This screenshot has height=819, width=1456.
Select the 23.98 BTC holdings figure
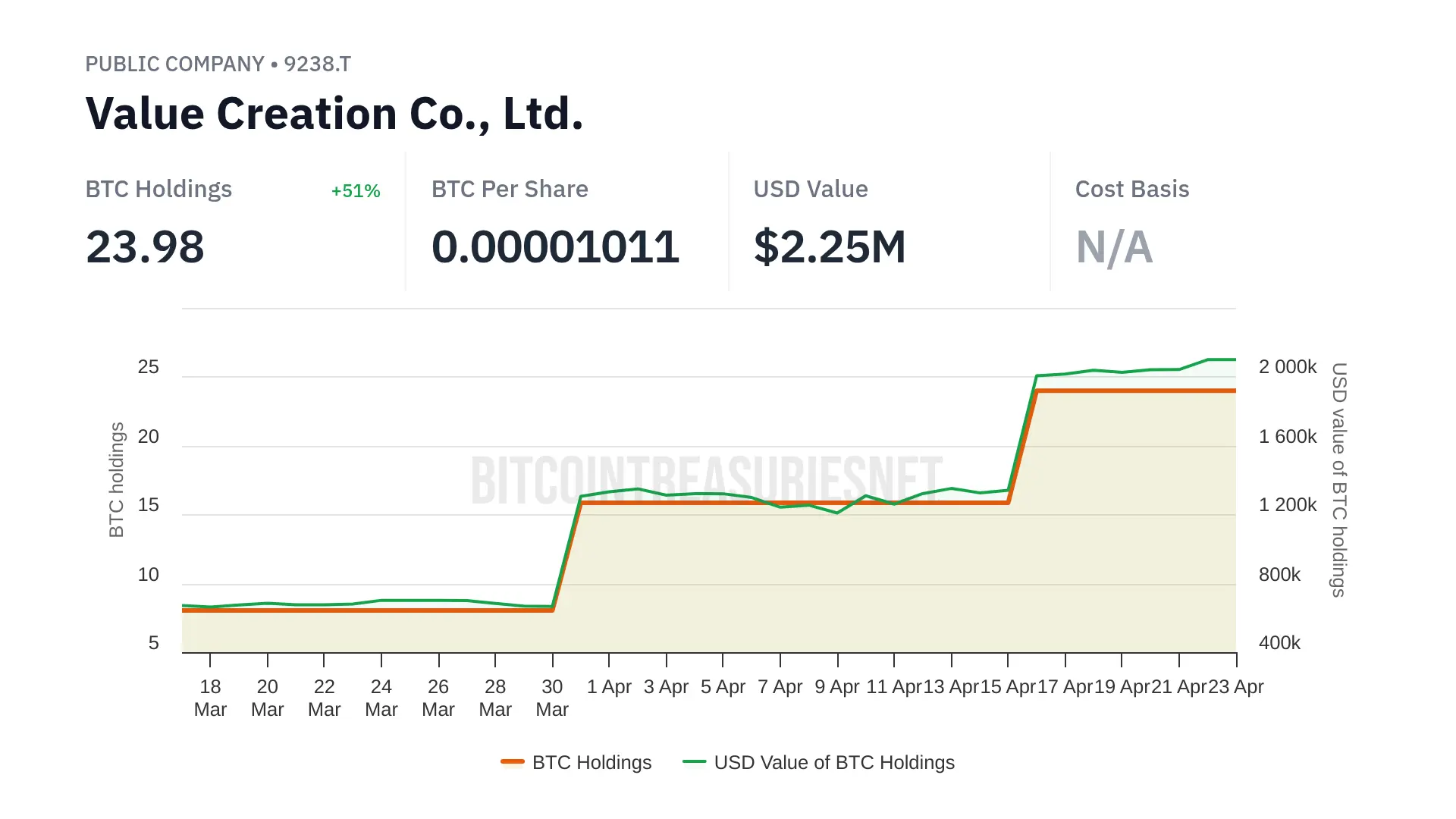[x=145, y=247]
